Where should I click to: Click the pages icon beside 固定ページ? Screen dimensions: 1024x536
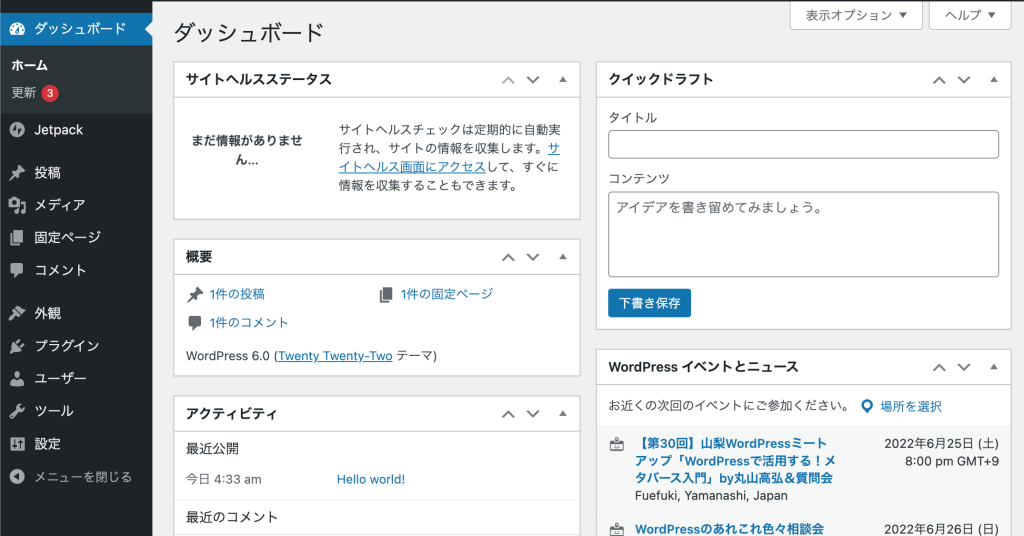18,238
